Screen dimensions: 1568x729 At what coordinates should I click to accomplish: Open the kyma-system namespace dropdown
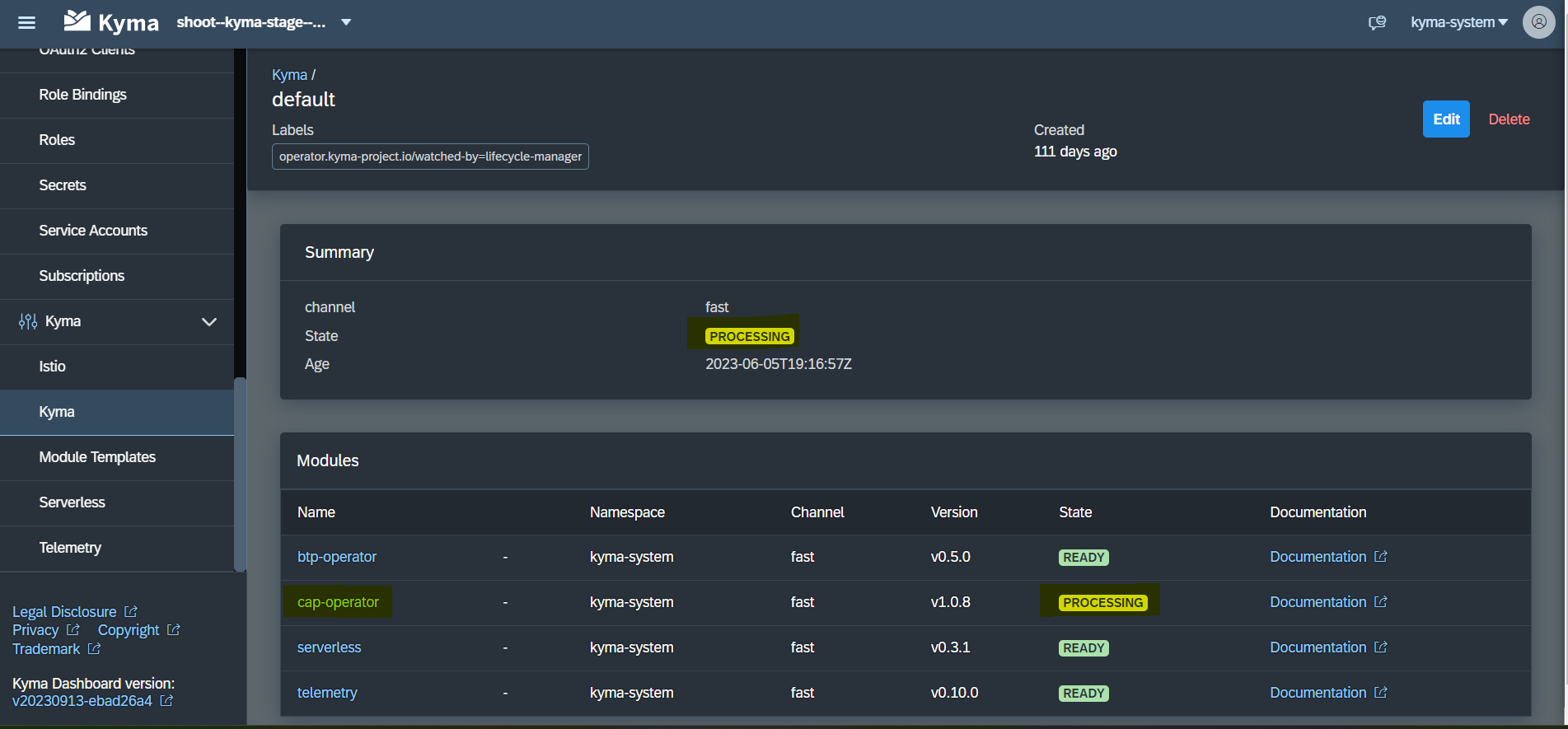point(1459,22)
